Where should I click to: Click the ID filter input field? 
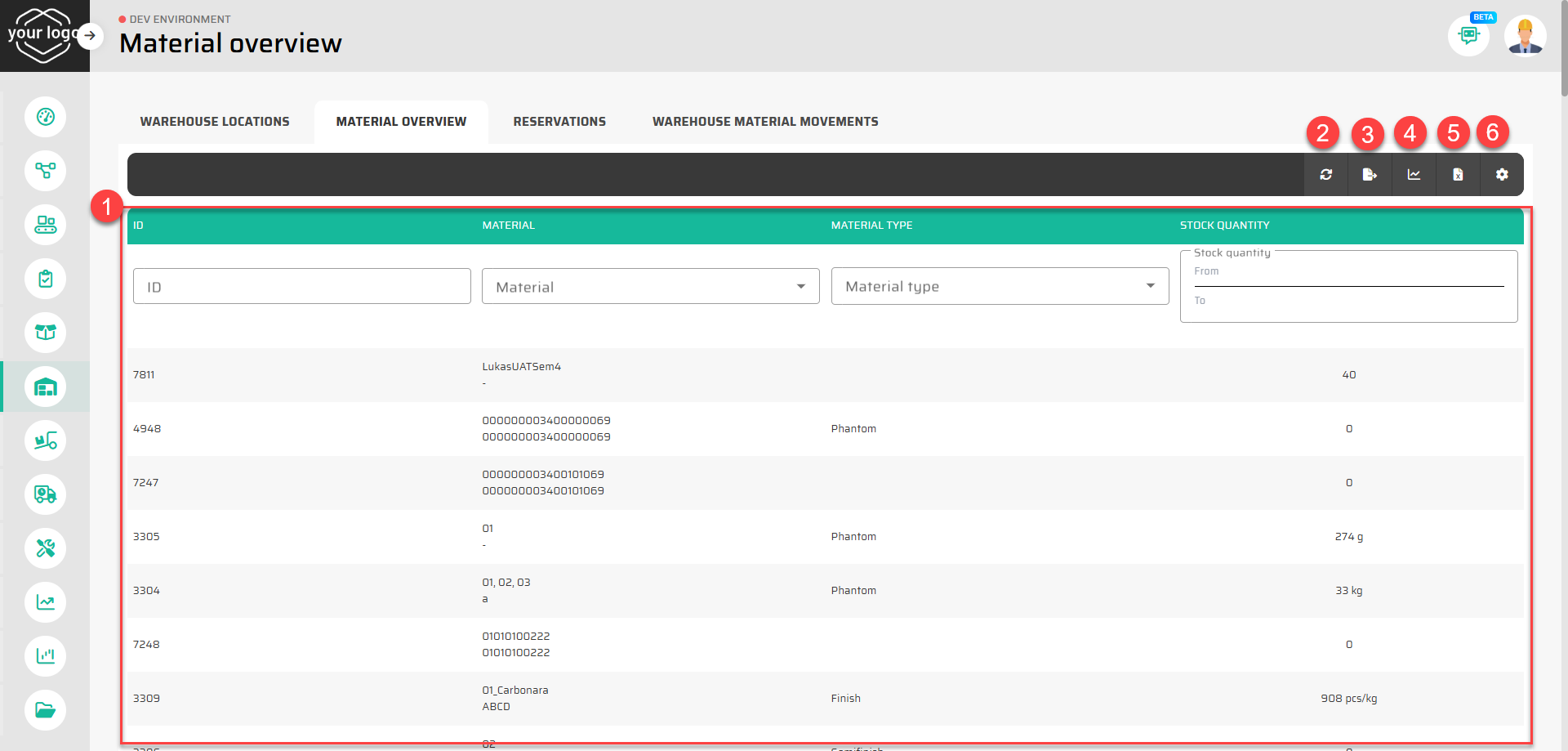(302, 287)
